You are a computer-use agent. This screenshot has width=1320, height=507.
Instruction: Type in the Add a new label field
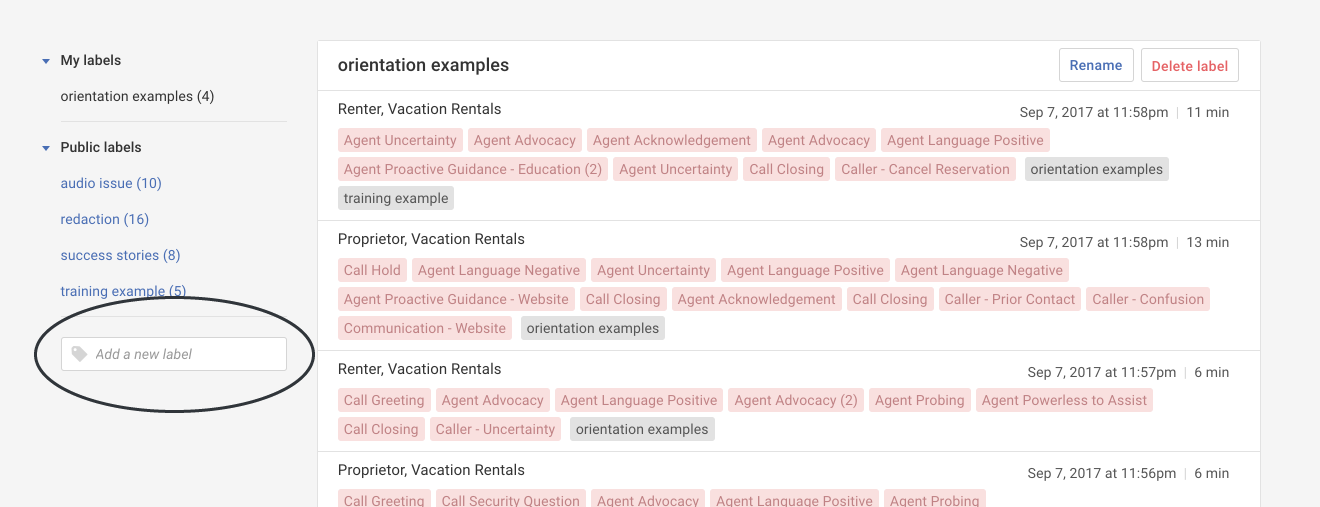tap(185, 354)
